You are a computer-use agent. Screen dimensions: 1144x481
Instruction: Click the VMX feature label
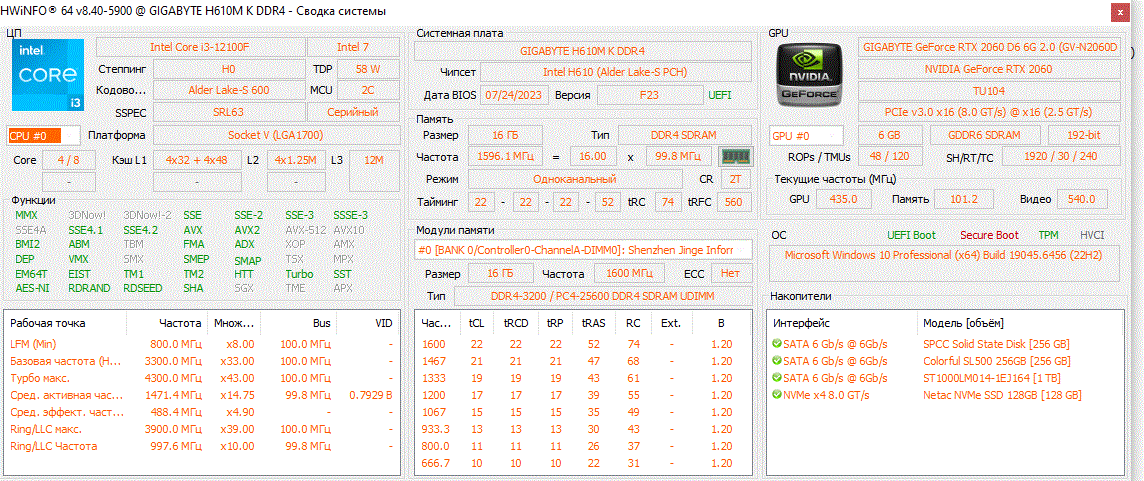[78, 259]
